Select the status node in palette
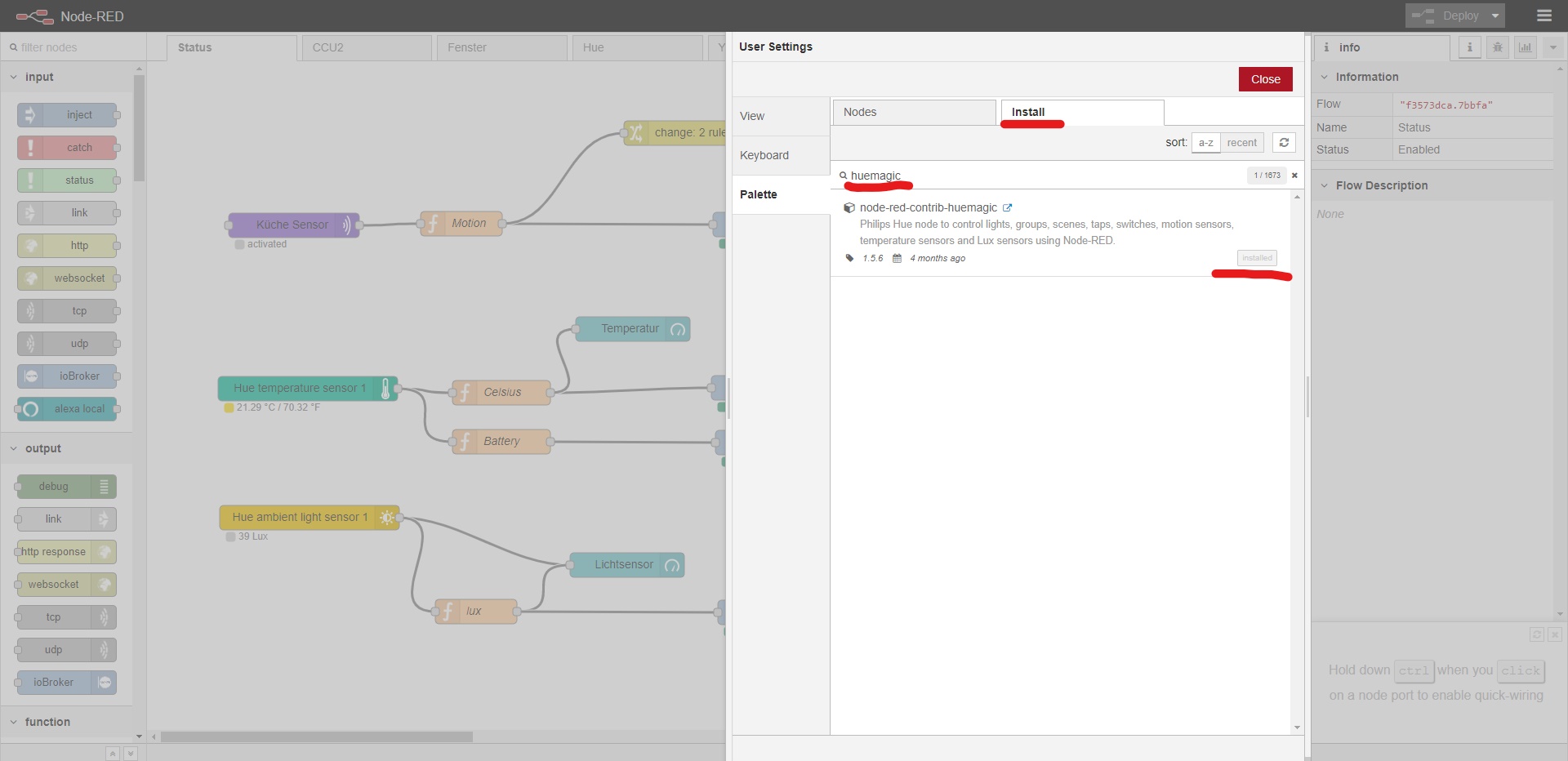The width and height of the screenshot is (1568, 761). click(x=67, y=180)
